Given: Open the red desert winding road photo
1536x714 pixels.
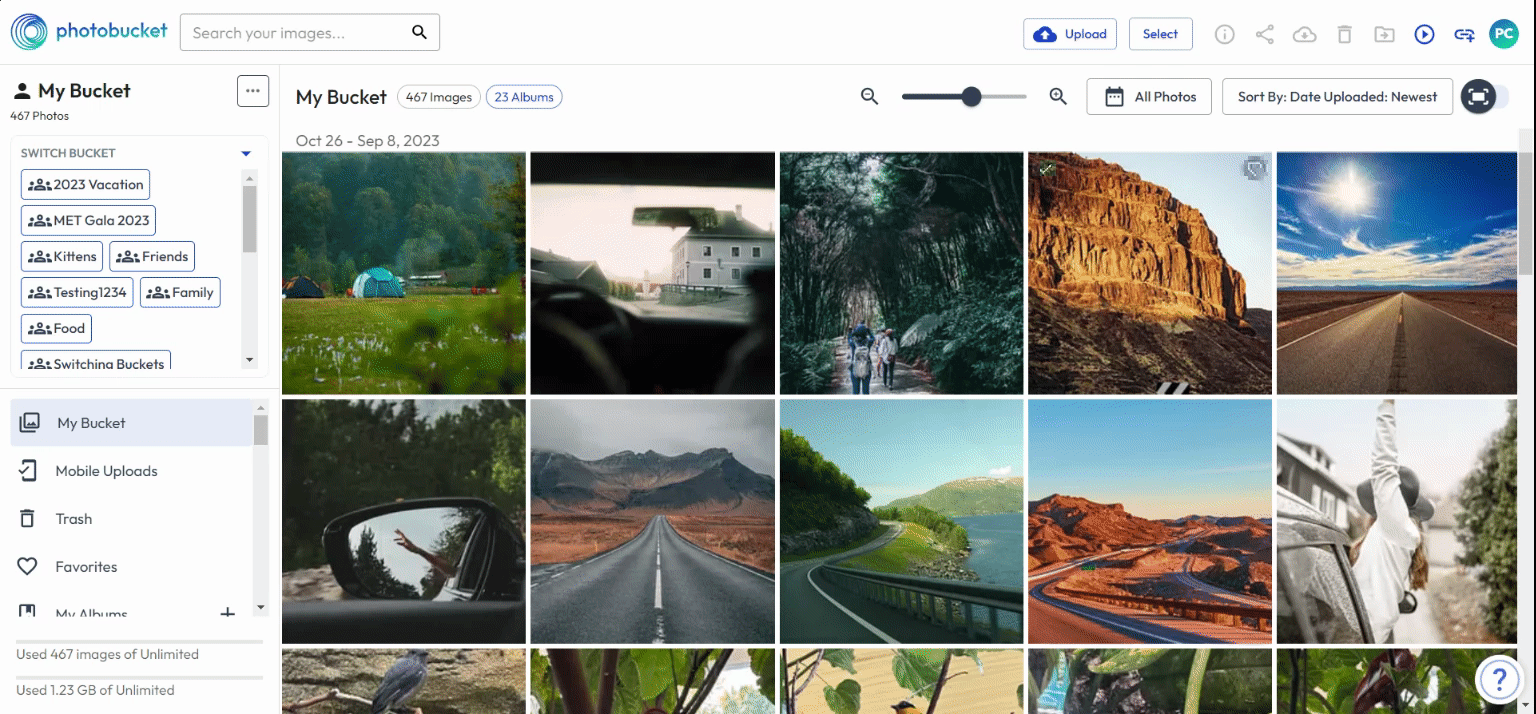Looking at the screenshot, I should (x=1150, y=522).
